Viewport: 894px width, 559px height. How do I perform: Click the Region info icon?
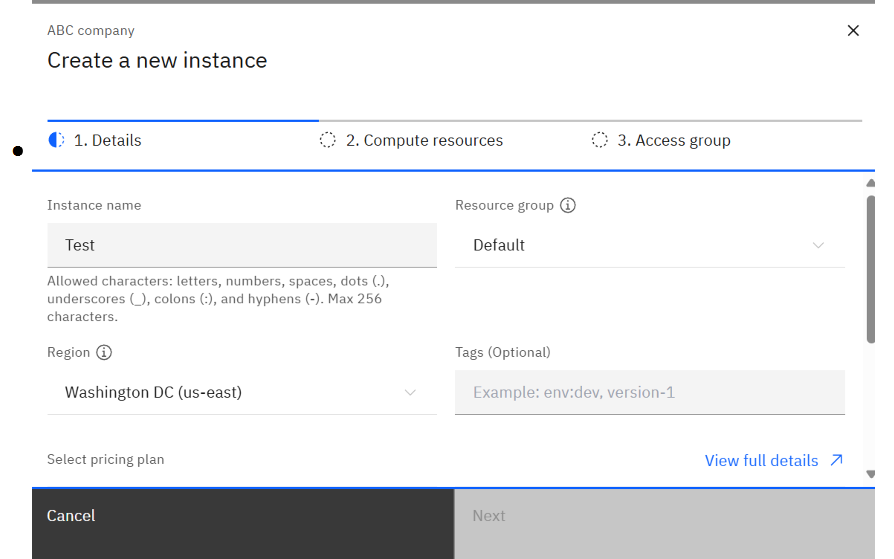(104, 352)
